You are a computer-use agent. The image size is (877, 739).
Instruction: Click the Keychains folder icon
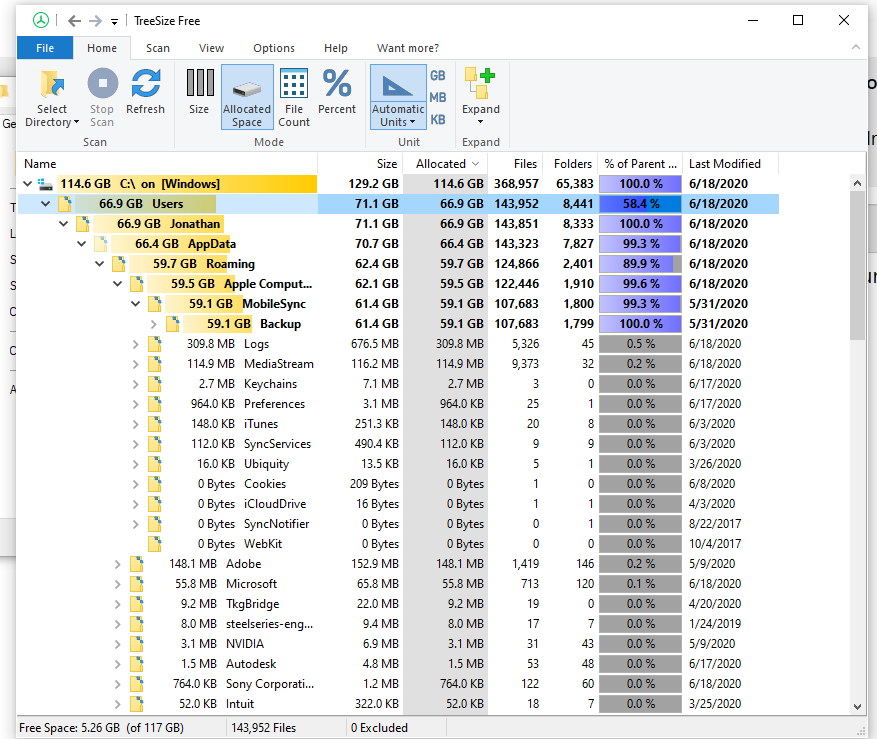(x=155, y=383)
